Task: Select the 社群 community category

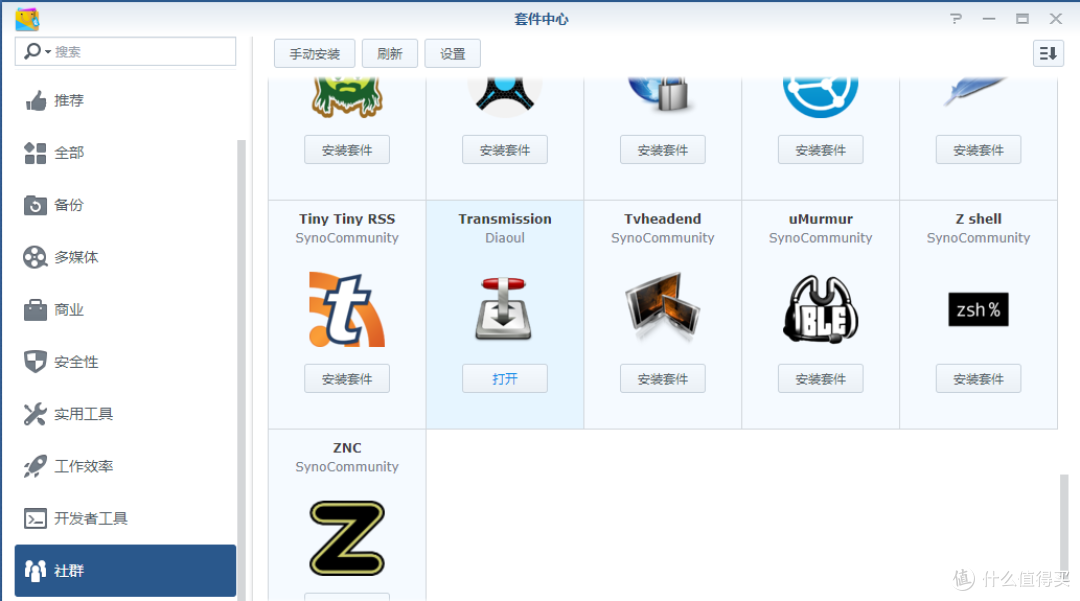Action: (x=125, y=571)
